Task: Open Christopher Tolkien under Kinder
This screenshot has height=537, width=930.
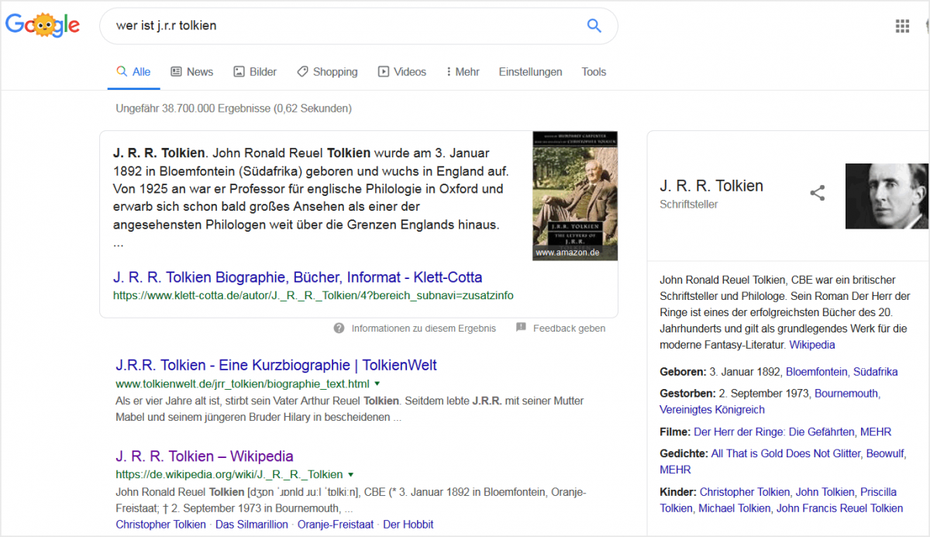Action: (744, 492)
